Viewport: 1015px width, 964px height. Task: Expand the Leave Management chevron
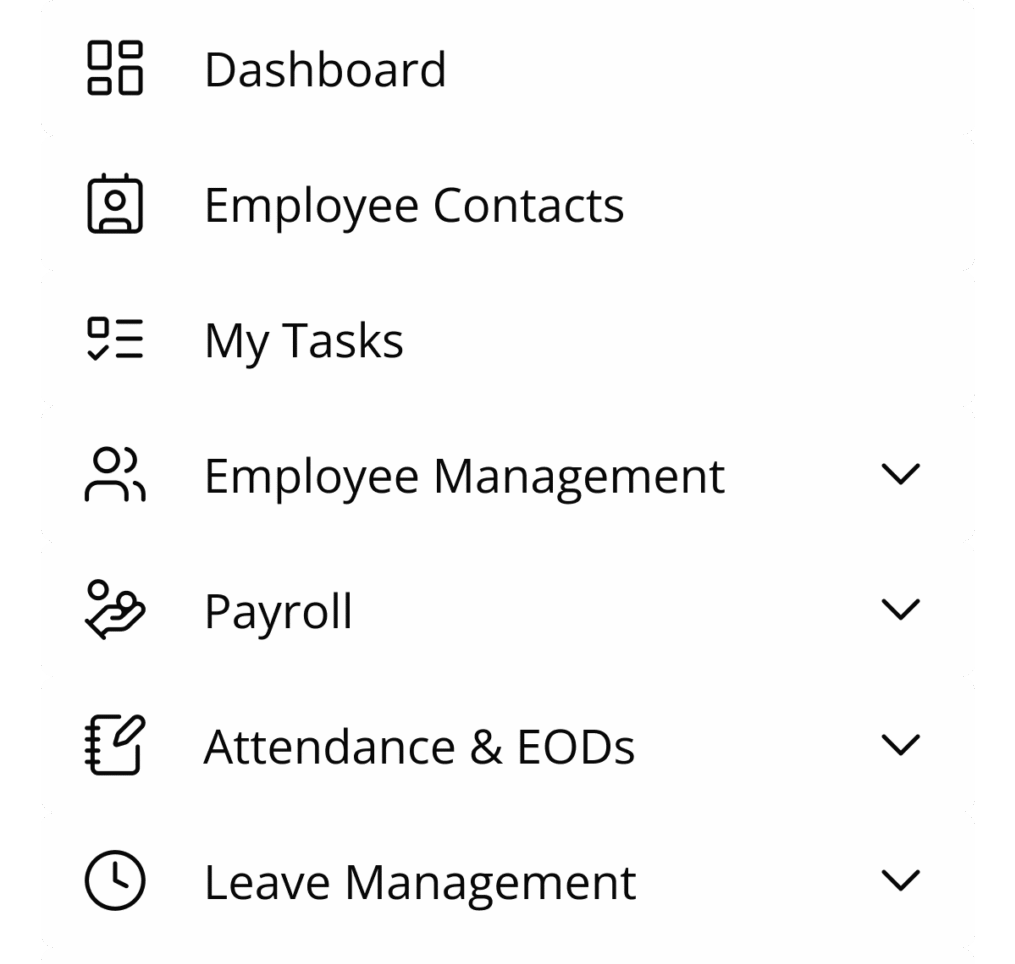coord(900,880)
